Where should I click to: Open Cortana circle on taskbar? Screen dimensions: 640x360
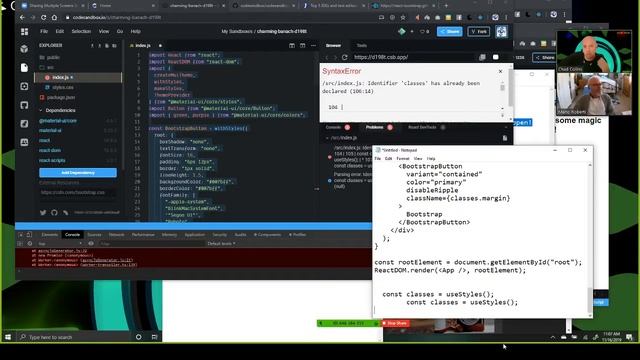pos(138,337)
